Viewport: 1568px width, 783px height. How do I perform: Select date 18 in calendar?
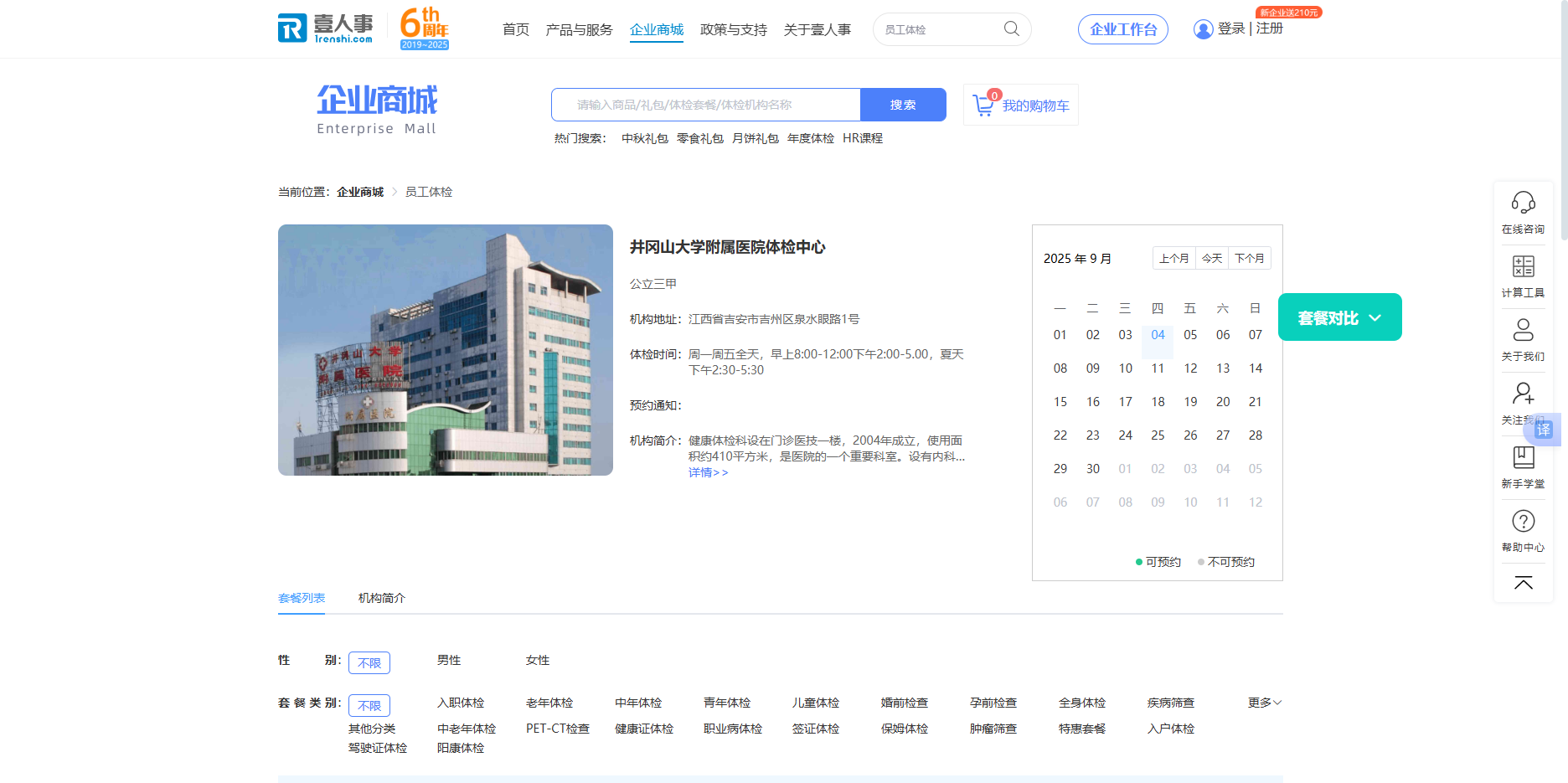point(1158,402)
